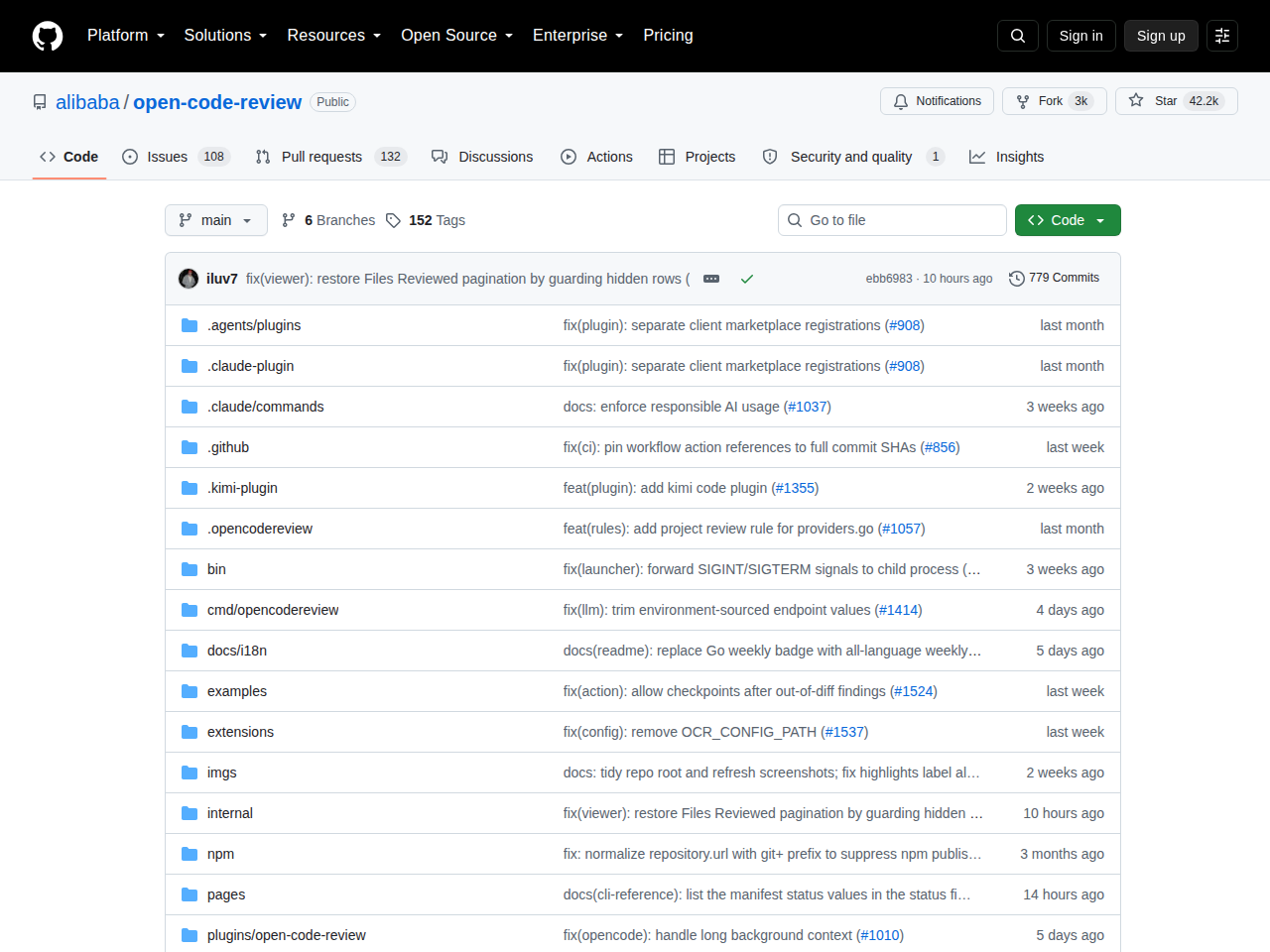The height and width of the screenshot is (952, 1270).
Task: Open the plugins/open-code-review folder
Action: [x=287, y=935]
